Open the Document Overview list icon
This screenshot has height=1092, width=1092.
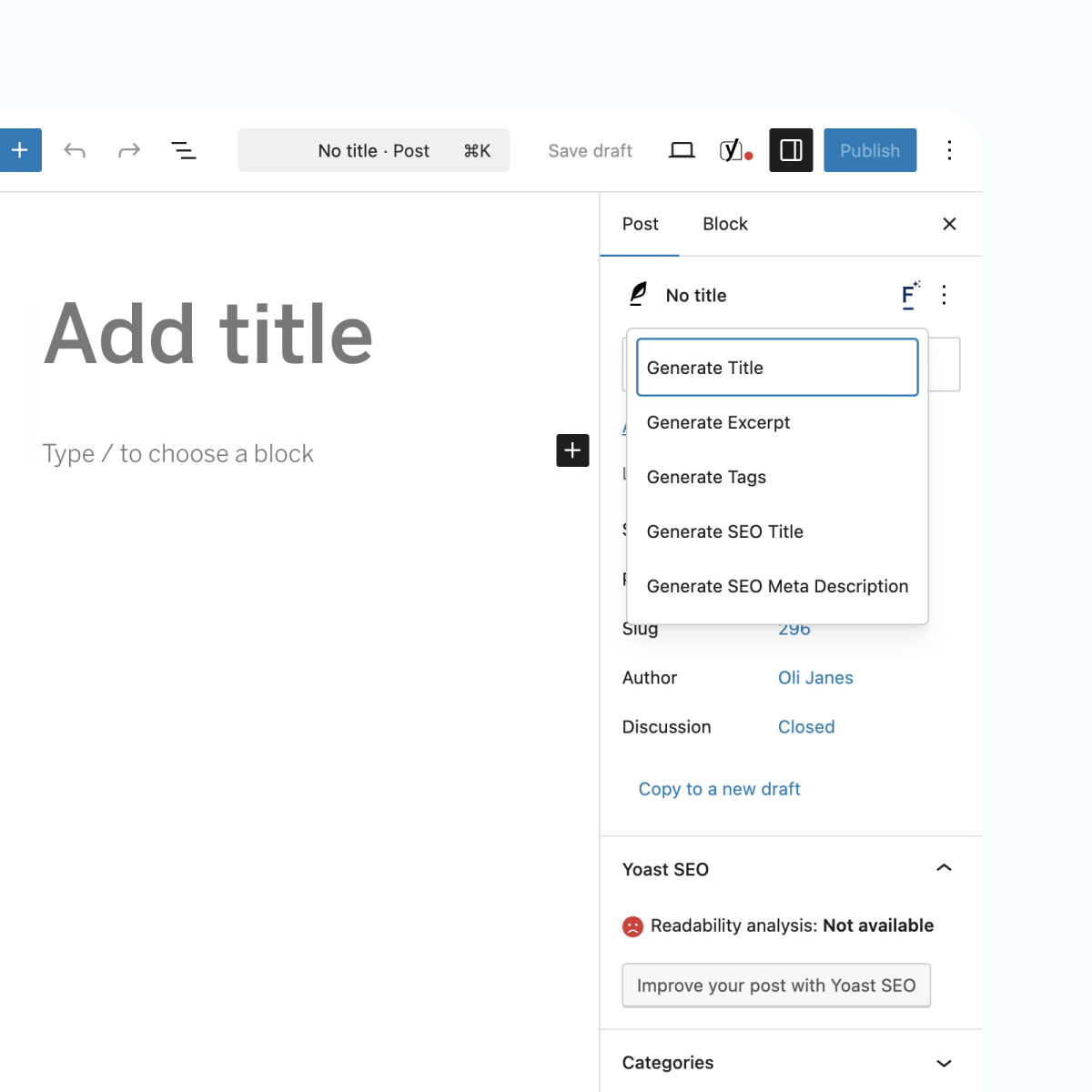click(x=184, y=150)
